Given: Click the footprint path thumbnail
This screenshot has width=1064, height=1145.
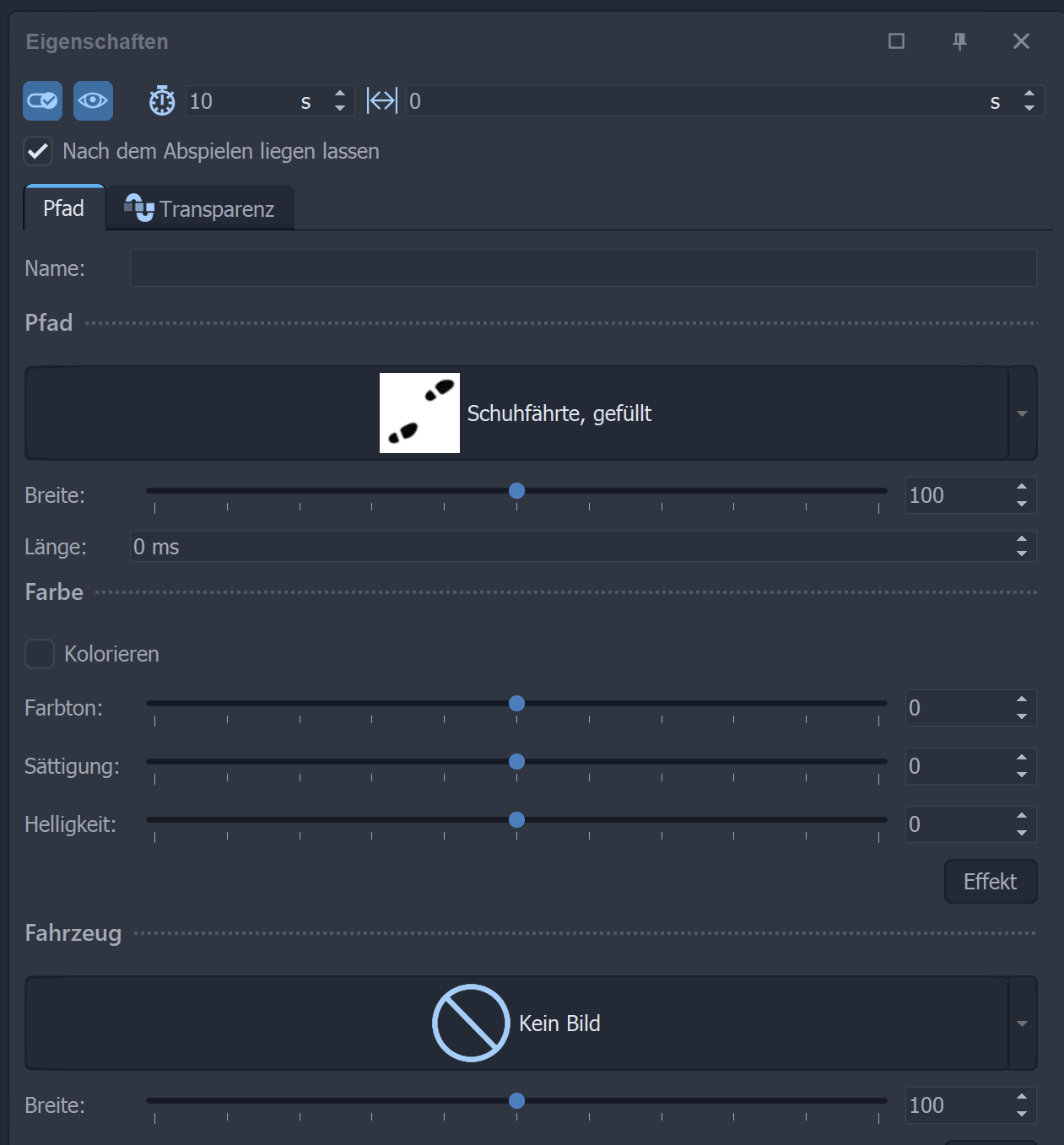Looking at the screenshot, I should pos(419,413).
